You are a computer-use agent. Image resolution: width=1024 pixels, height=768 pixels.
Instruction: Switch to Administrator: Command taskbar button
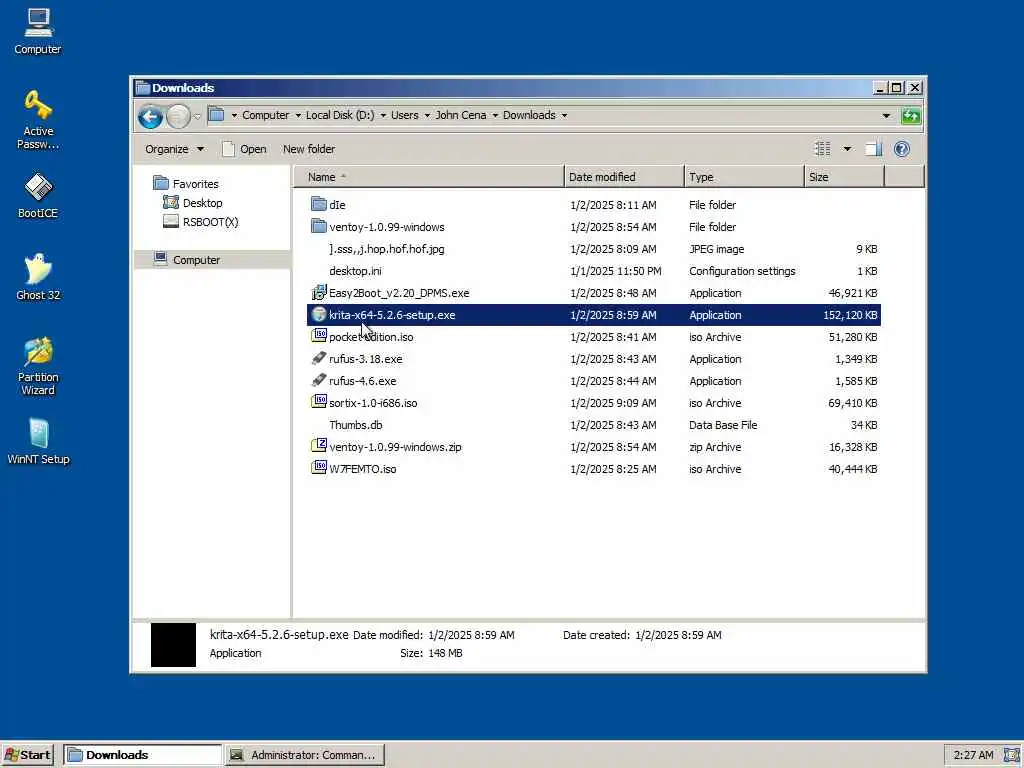point(304,755)
